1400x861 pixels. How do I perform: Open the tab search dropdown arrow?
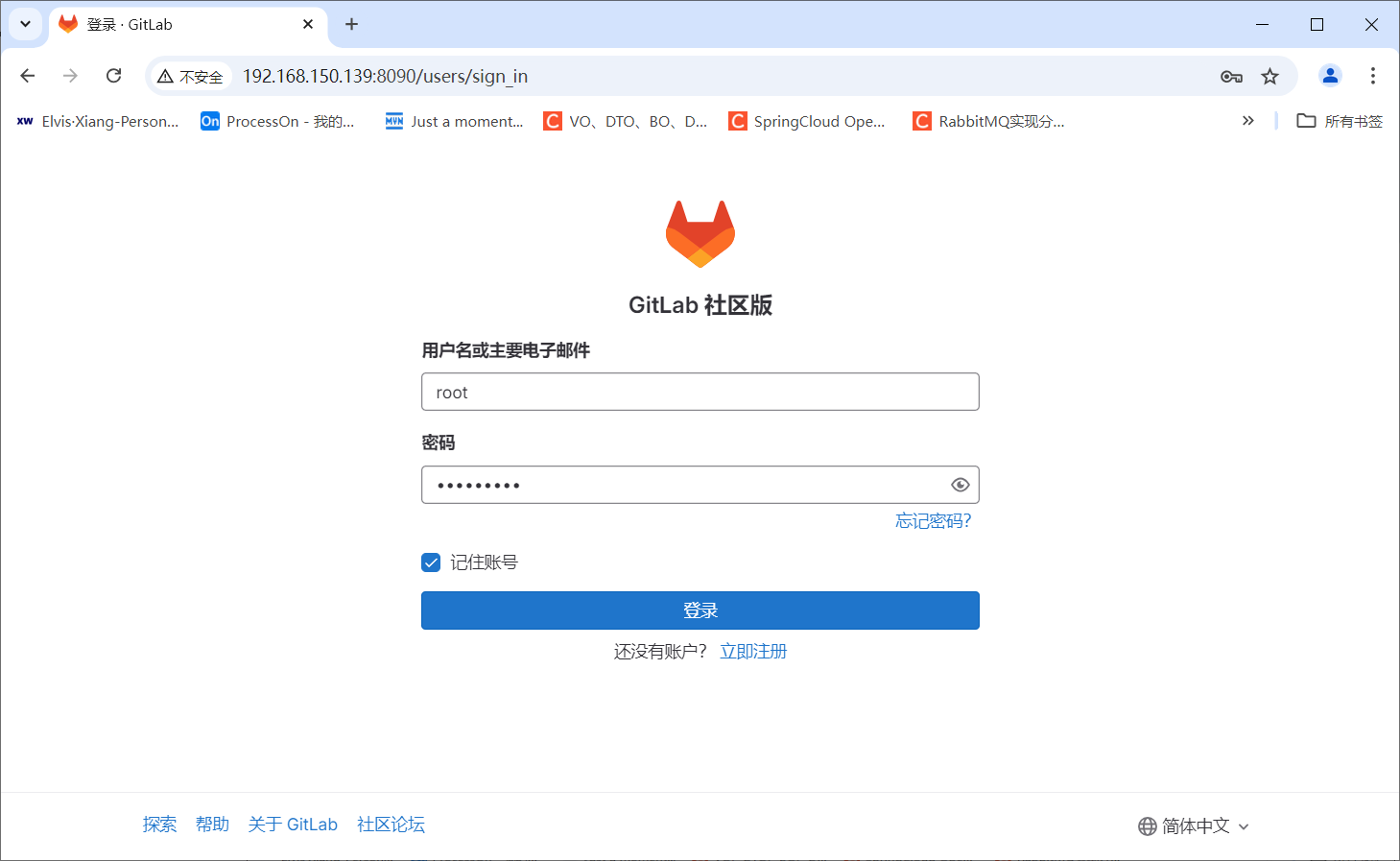[x=26, y=24]
